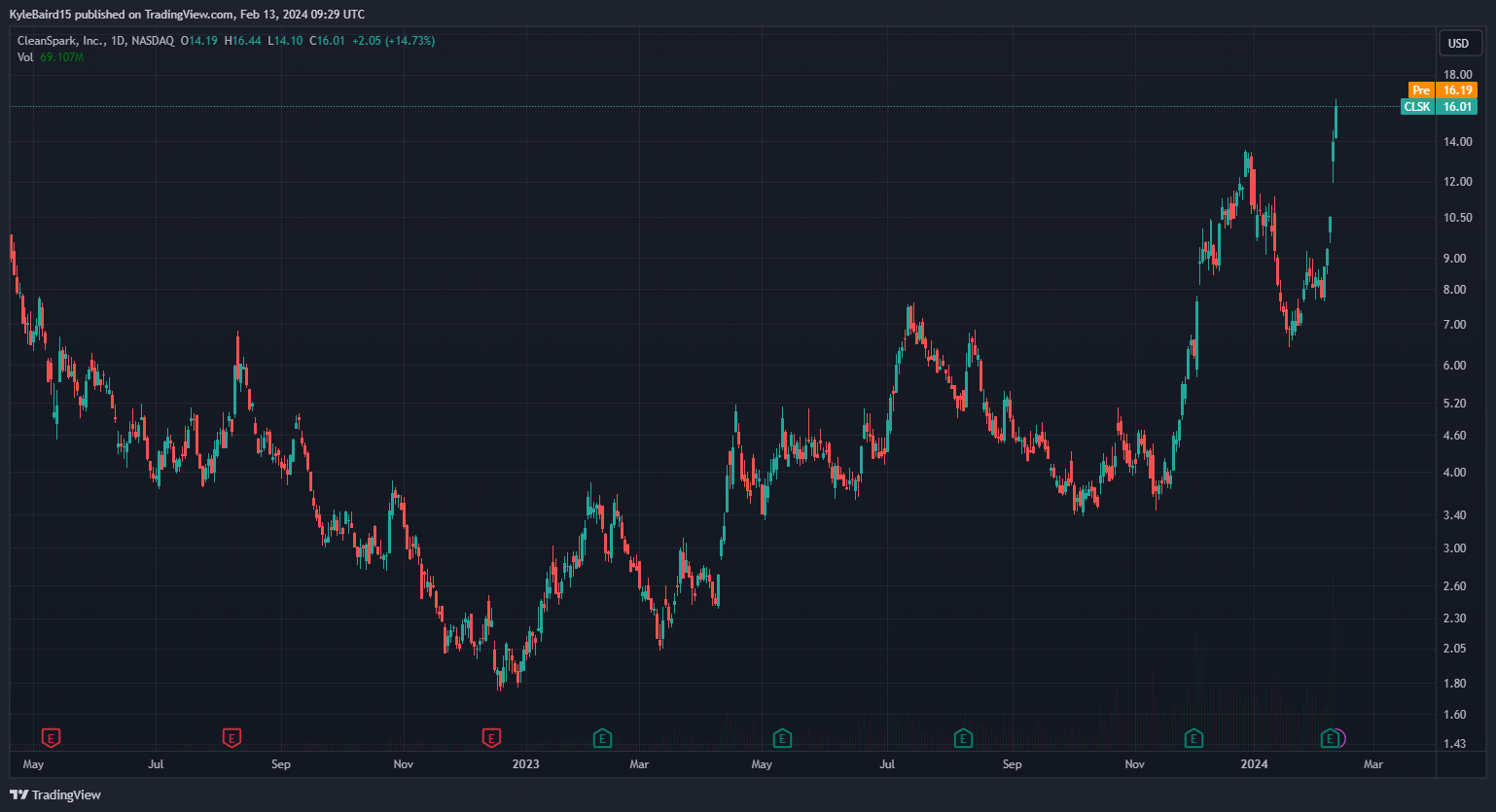Click the 2023 label on time axis
Image resolution: width=1496 pixels, height=812 pixels.
click(x=525, y=764)
